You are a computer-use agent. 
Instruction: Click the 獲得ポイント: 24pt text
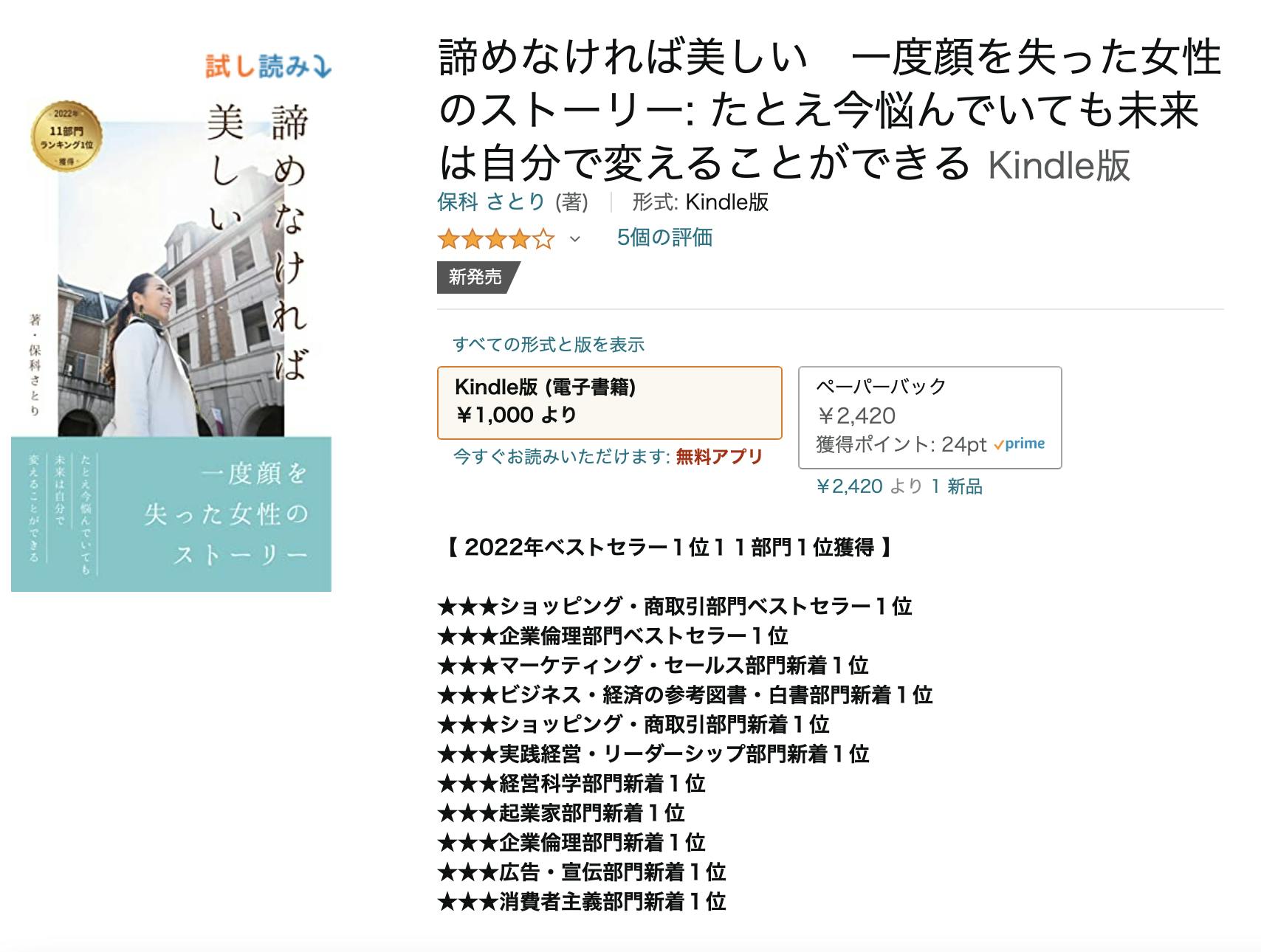click(901, 444)
